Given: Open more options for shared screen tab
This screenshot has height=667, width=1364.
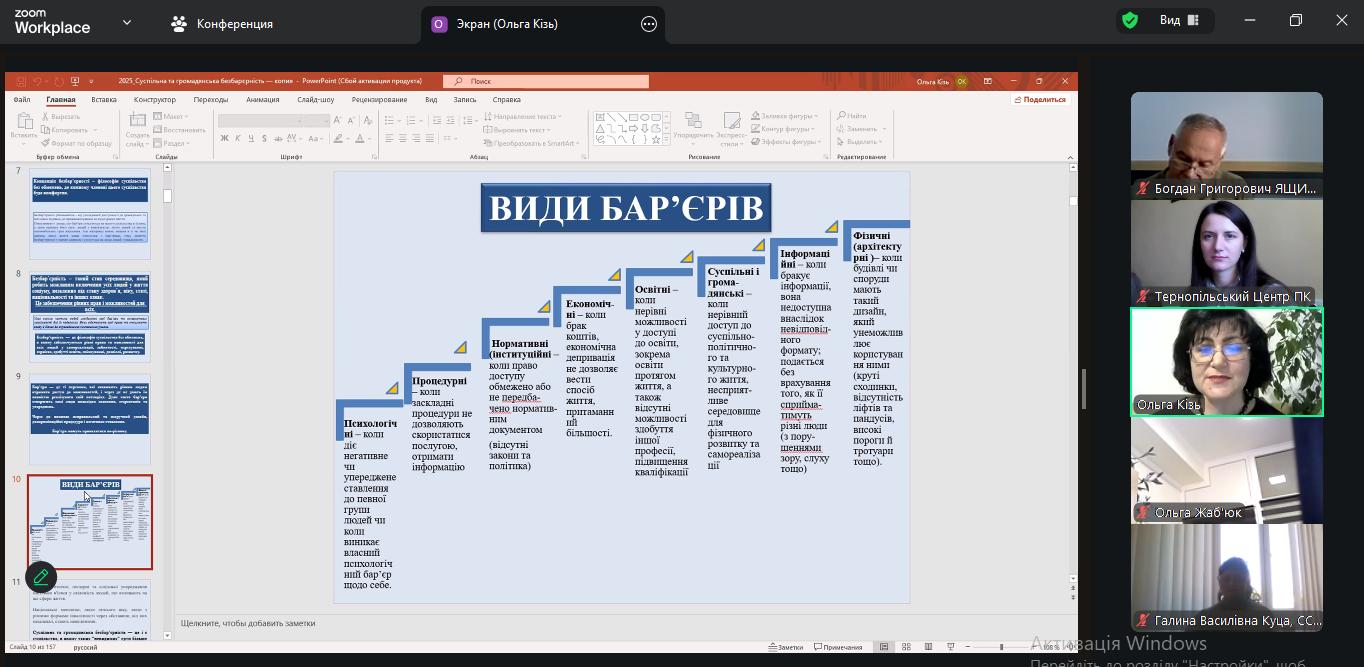Looking at the screenshot, I should click(x=649, y=23).
